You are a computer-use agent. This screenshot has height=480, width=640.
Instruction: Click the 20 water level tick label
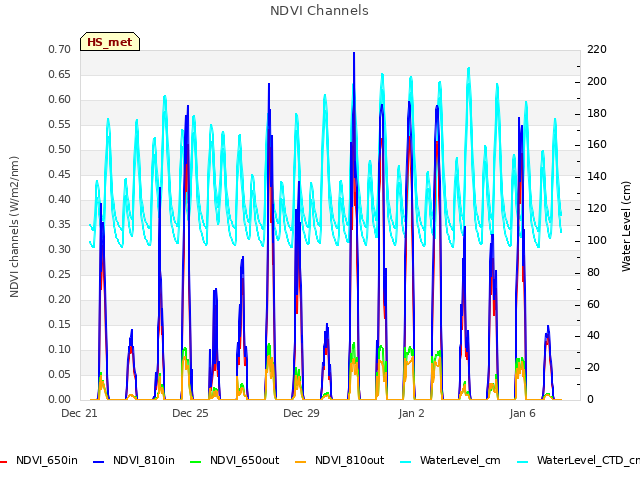[593, 368]
